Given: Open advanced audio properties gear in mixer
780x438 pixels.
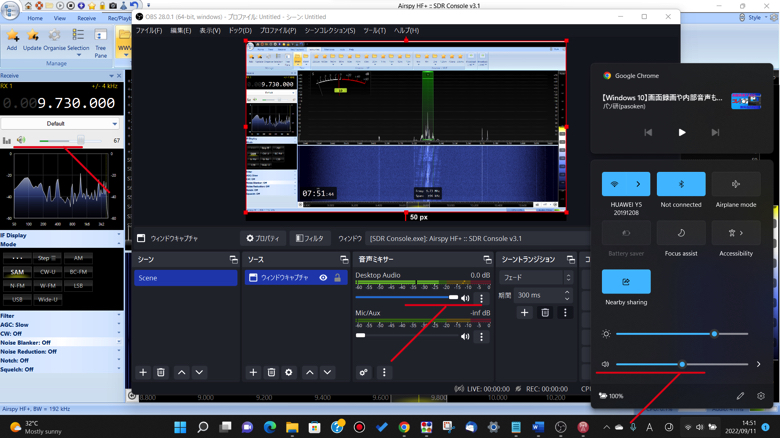Looking at the screenshot, I should point(364,372).
